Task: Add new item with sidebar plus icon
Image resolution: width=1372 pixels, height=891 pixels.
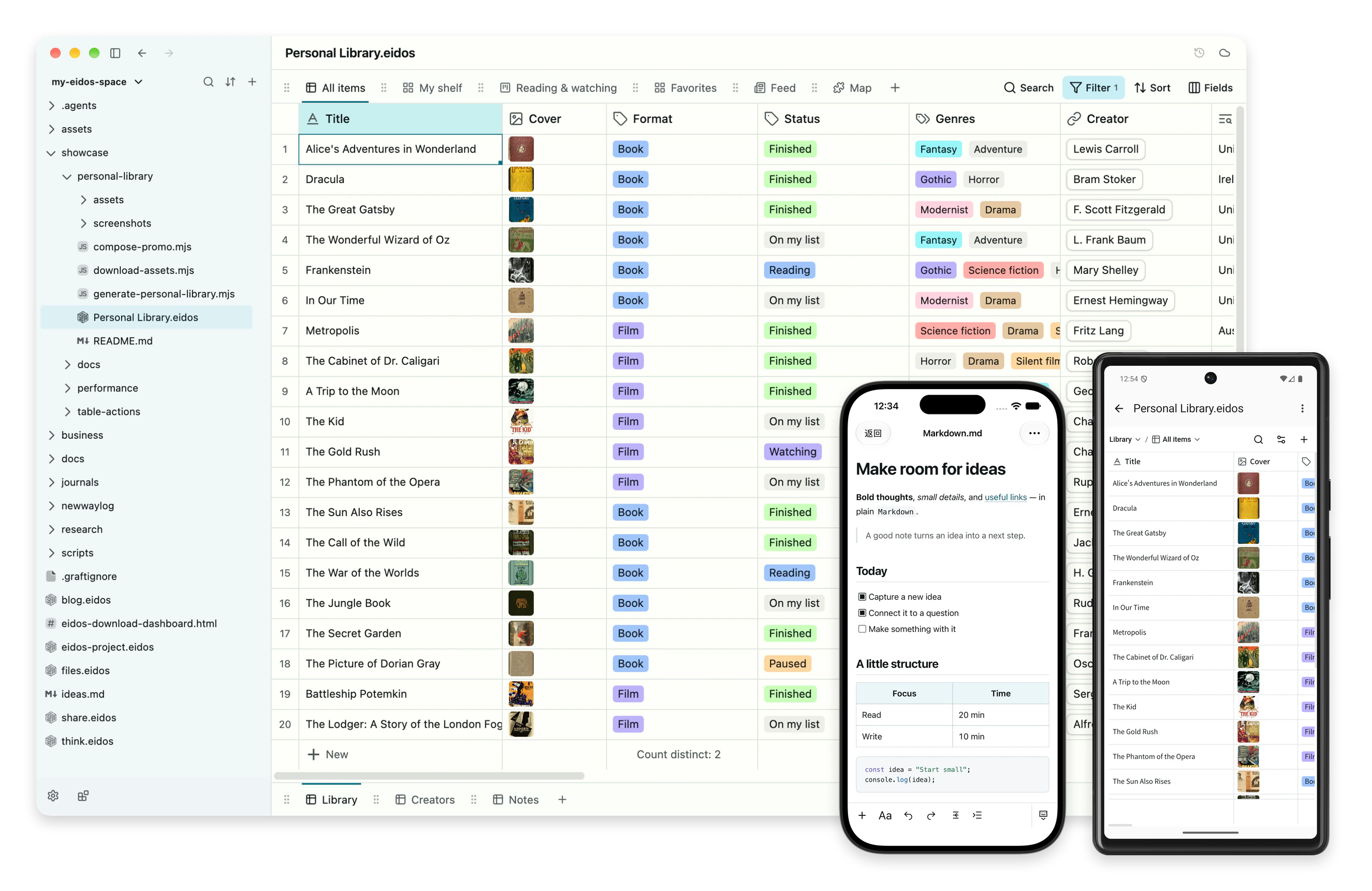Action: coord(252,82)
